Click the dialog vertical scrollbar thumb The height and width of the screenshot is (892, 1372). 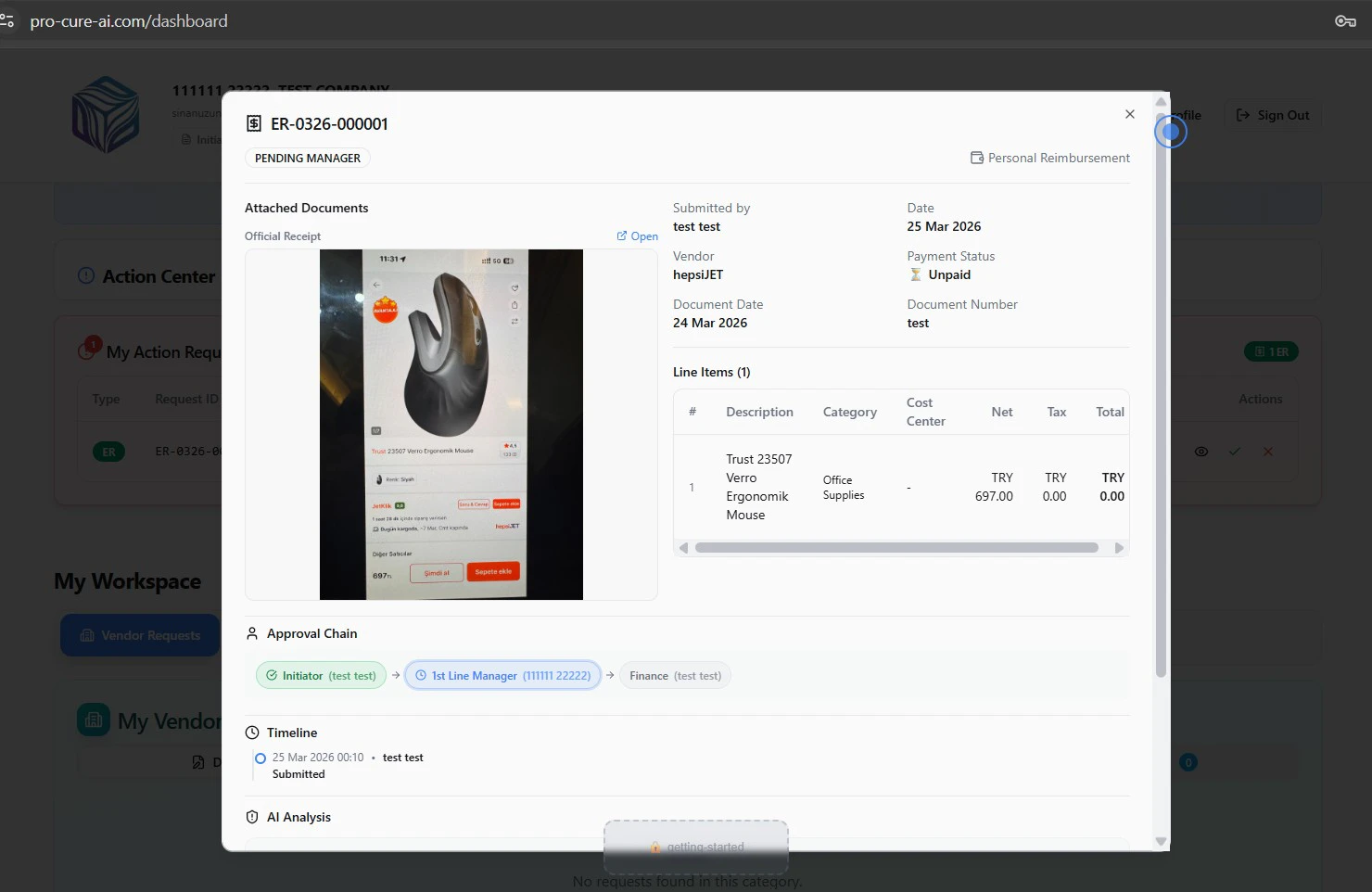pos(1161,394)
